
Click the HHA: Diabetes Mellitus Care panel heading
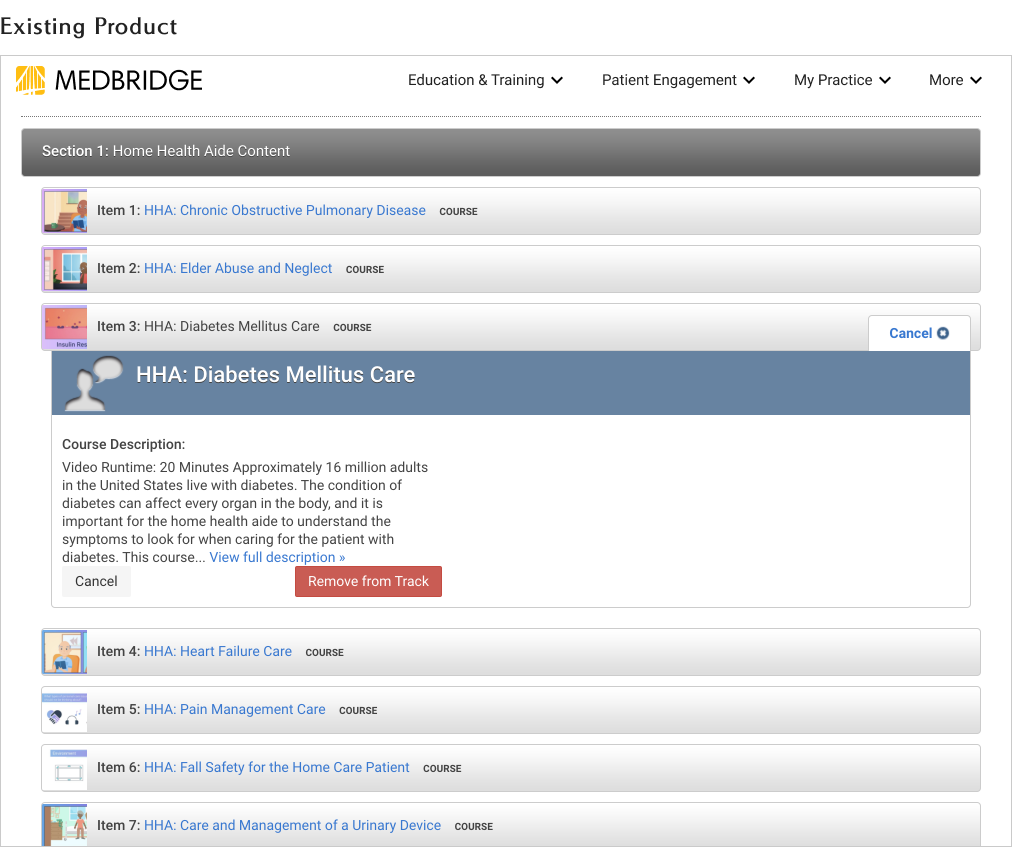click(276, 374)
